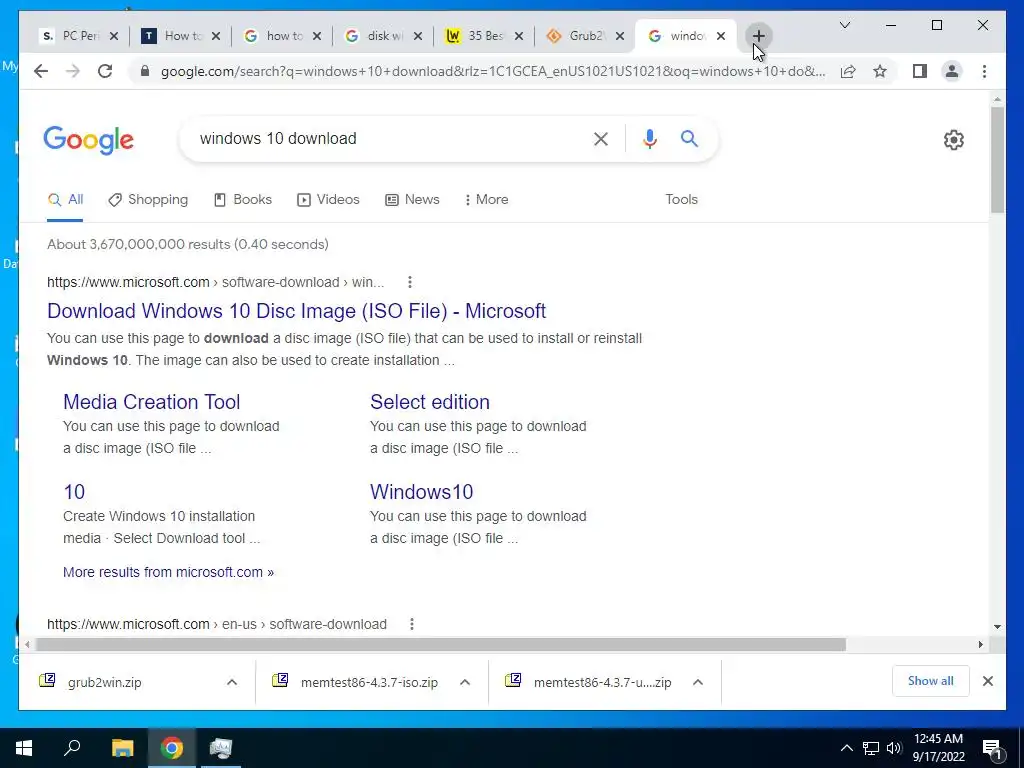Open the Windows10 sitelink

(x=421, y=492)
